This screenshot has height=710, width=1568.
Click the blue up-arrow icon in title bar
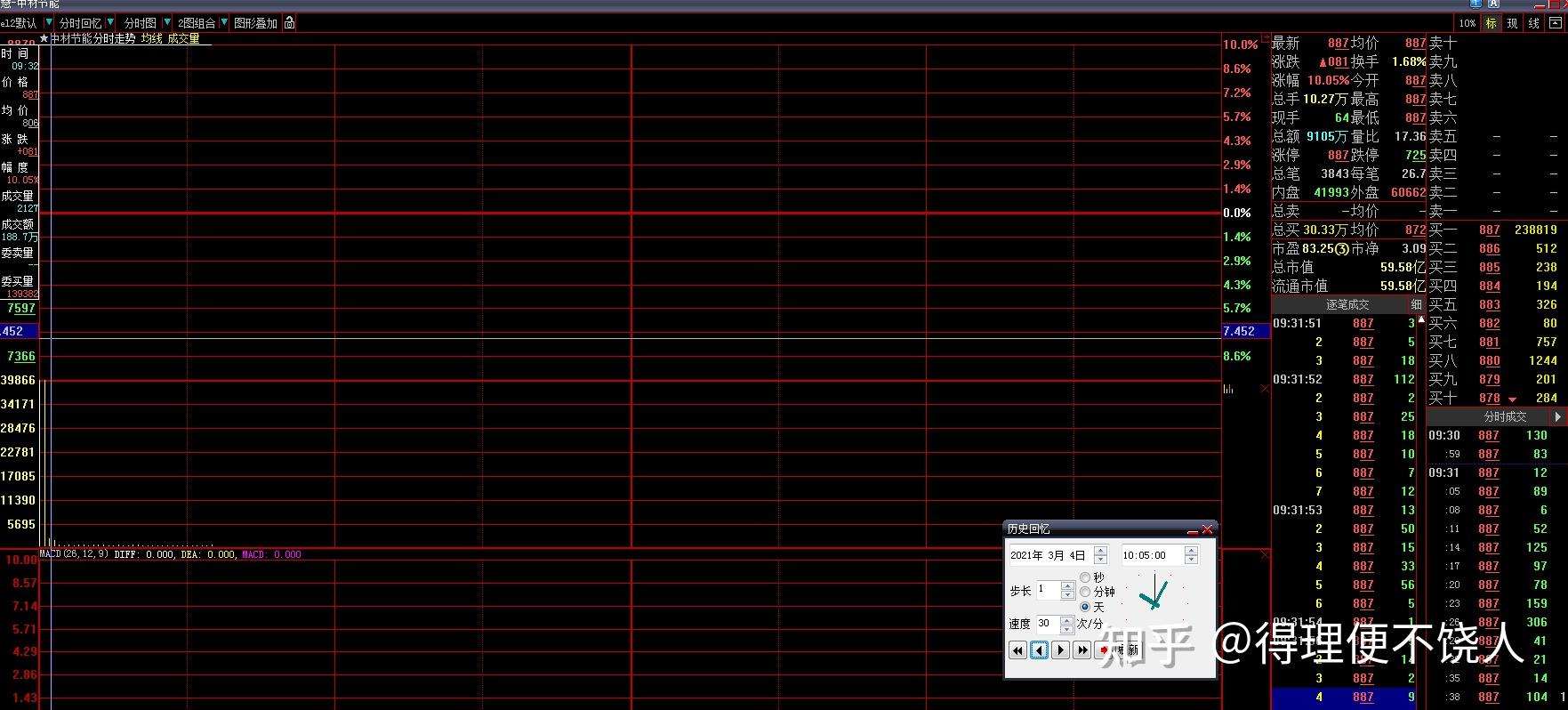(x=1476, y=4)
